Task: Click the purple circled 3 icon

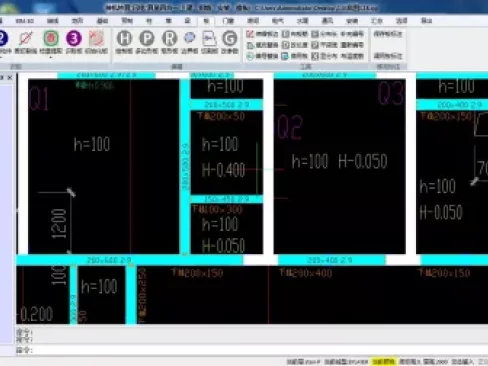Action: 74,39
